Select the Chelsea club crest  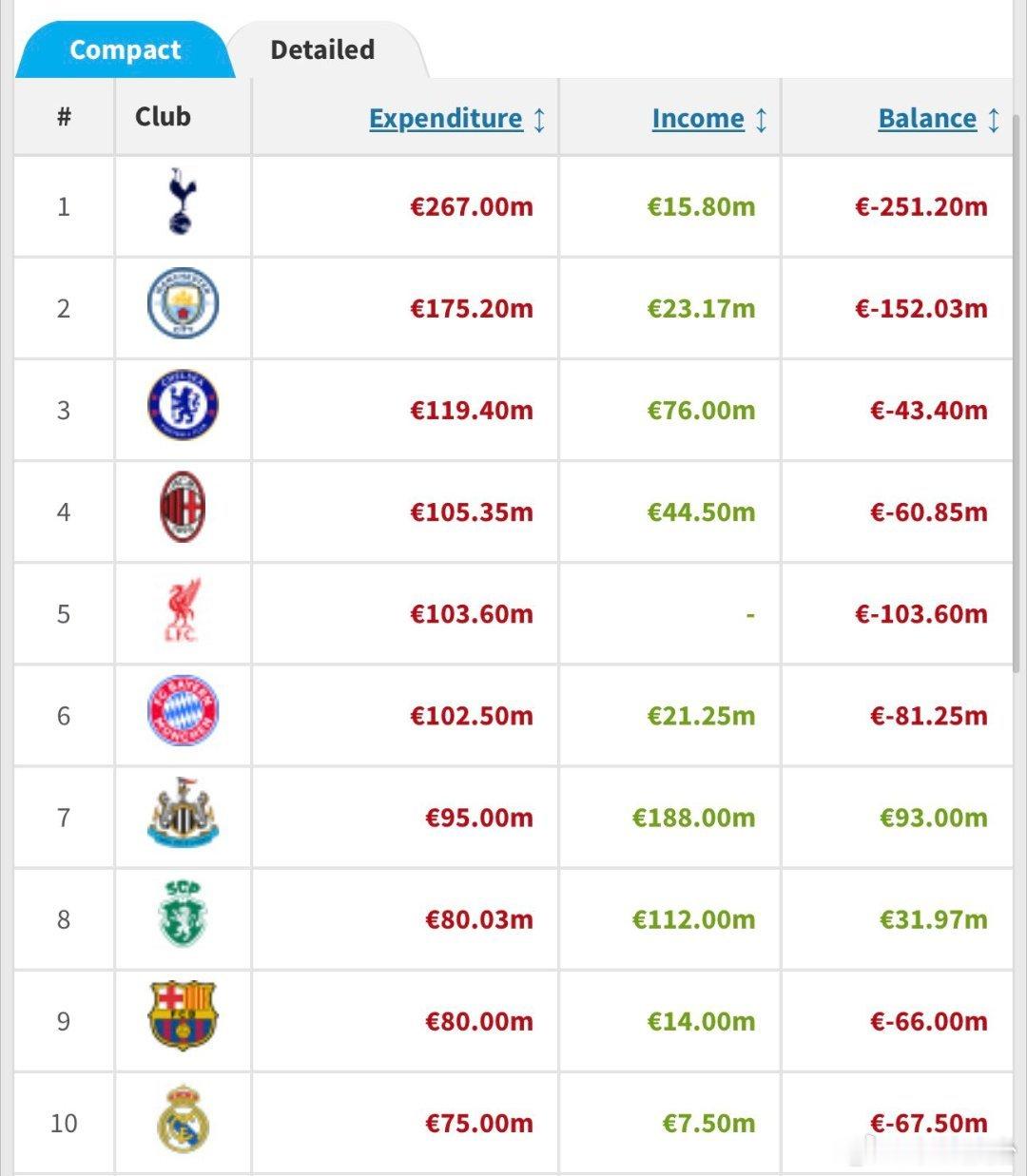[183, 405]
